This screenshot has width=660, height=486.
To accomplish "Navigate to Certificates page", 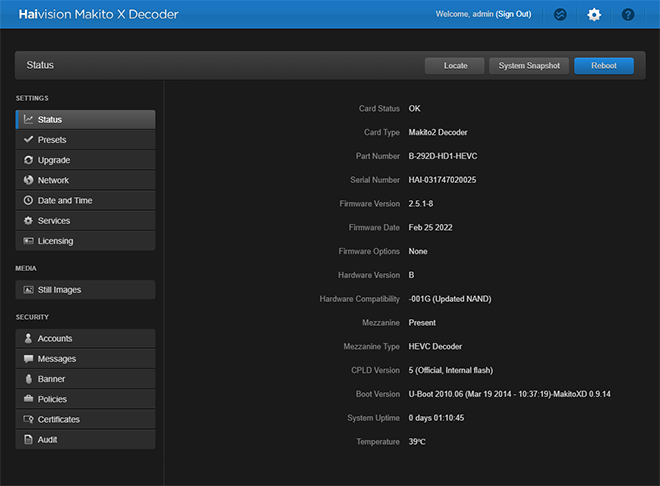I will tap(58, 420).
